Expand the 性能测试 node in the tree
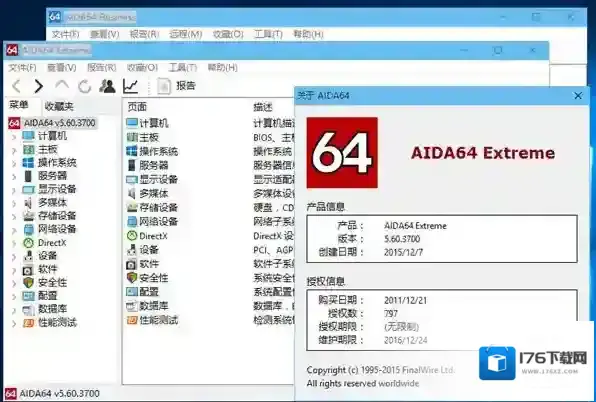The height and width of the screenshot is (402, 596). (14, 323)
